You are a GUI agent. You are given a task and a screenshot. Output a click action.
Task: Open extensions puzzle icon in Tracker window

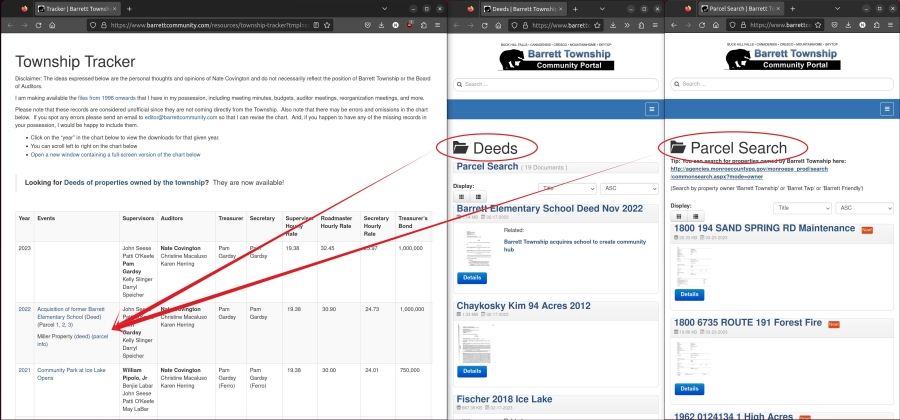[424, 25]
